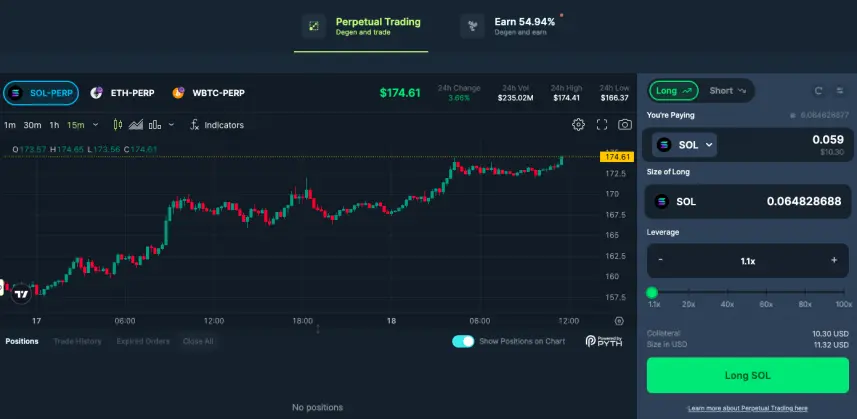Click the 174.61 current price label
The width and height of the screenshot is (857, 419).
617,157
